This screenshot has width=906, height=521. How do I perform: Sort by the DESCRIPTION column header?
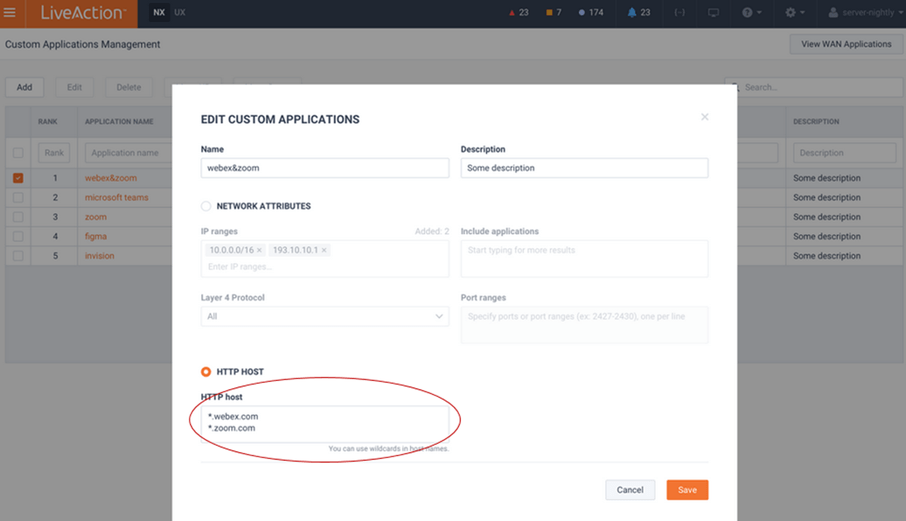point(816,122)
